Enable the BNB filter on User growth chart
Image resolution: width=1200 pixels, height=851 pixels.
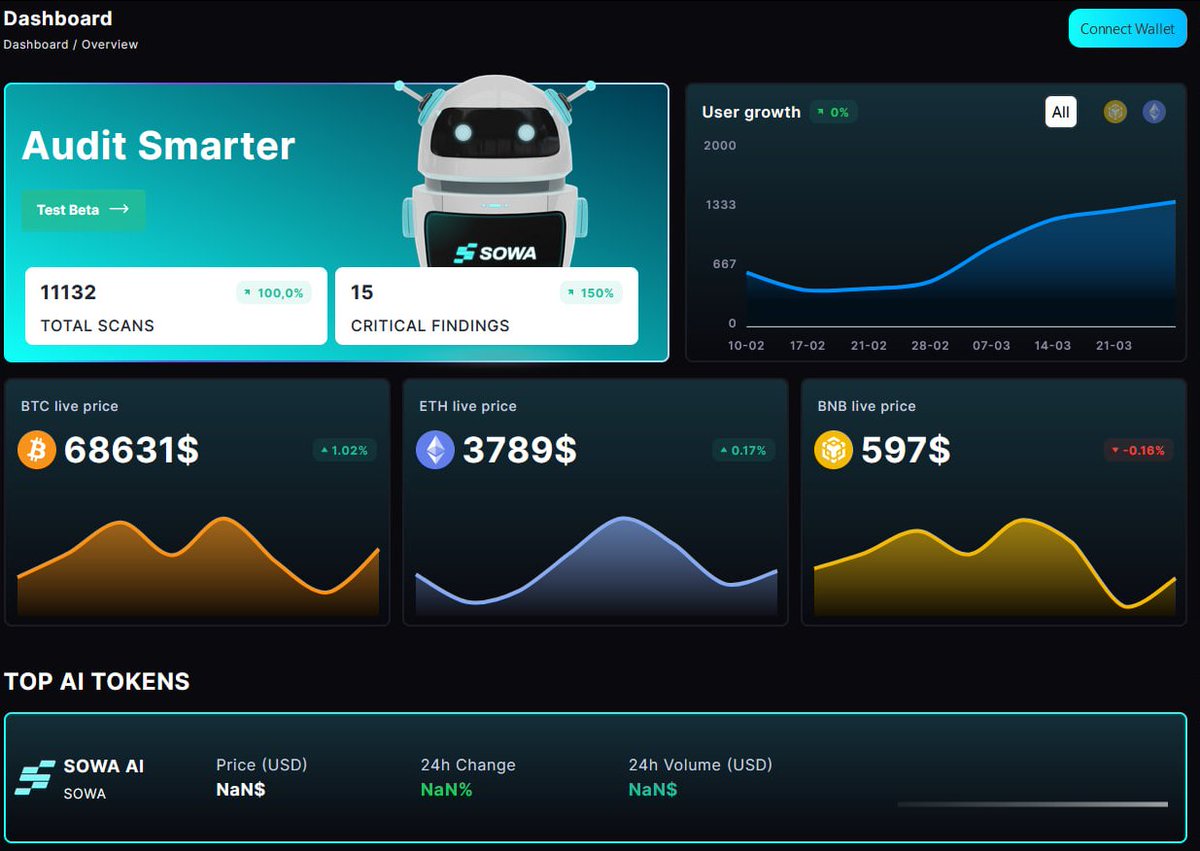click(x=1114, y=112)
